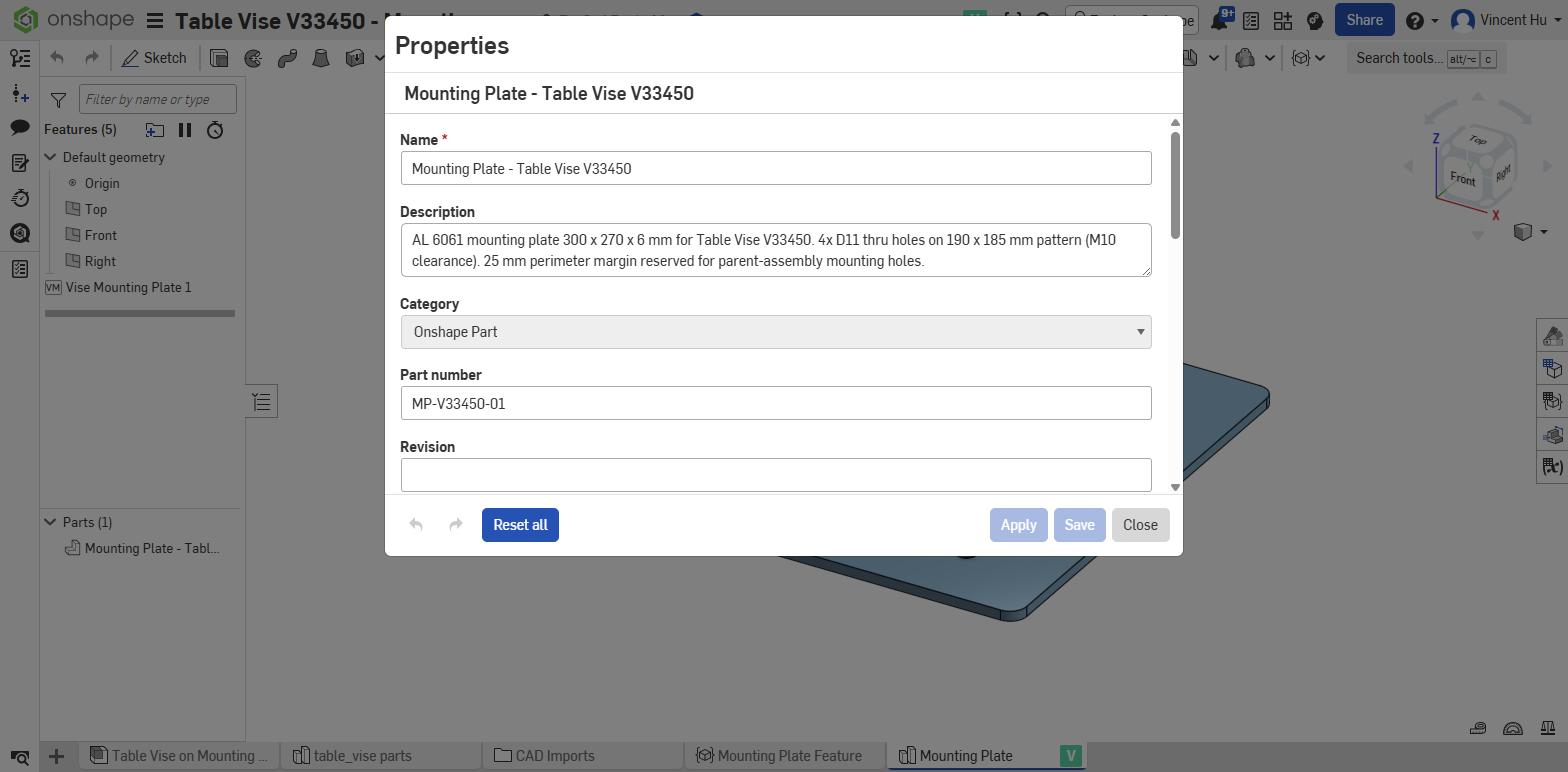Click the dialog redo arrow beside Reset all

[x=456, y=525]
